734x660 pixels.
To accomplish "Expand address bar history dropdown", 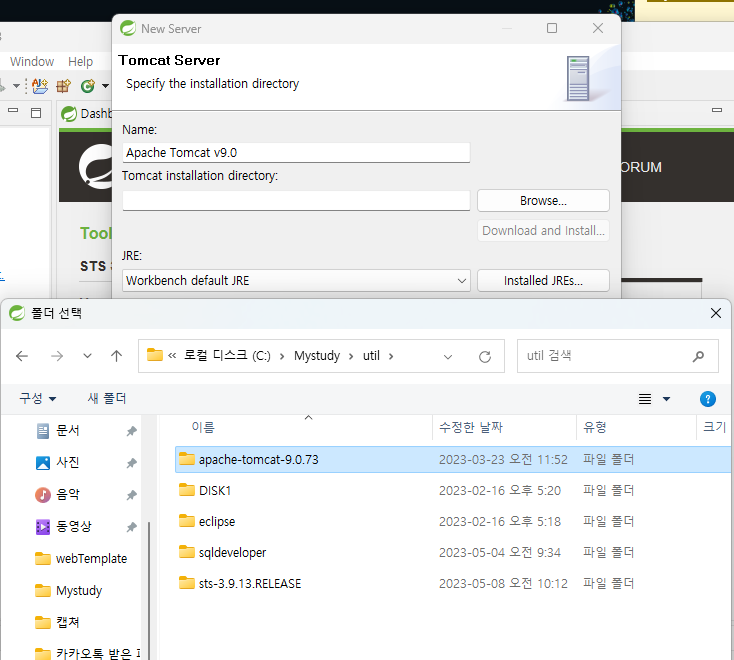I will coord(448,357).
